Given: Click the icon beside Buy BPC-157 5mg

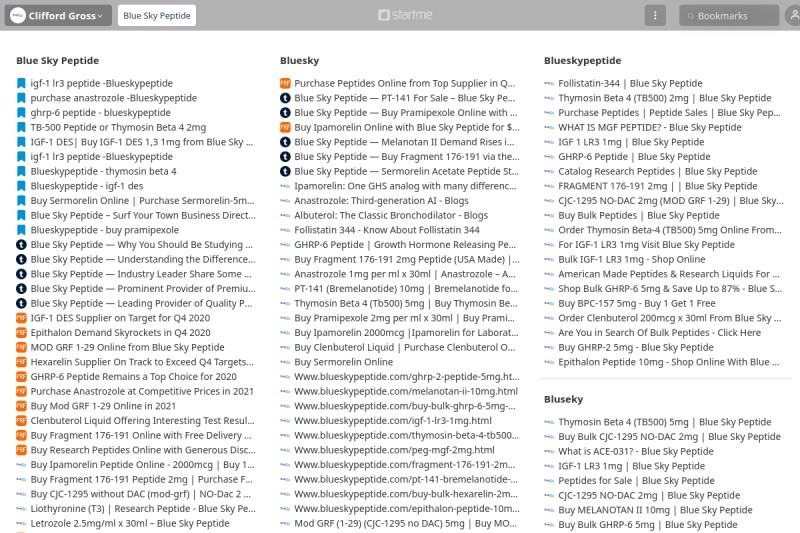Looking at the screenshot, I should point(549,303).
